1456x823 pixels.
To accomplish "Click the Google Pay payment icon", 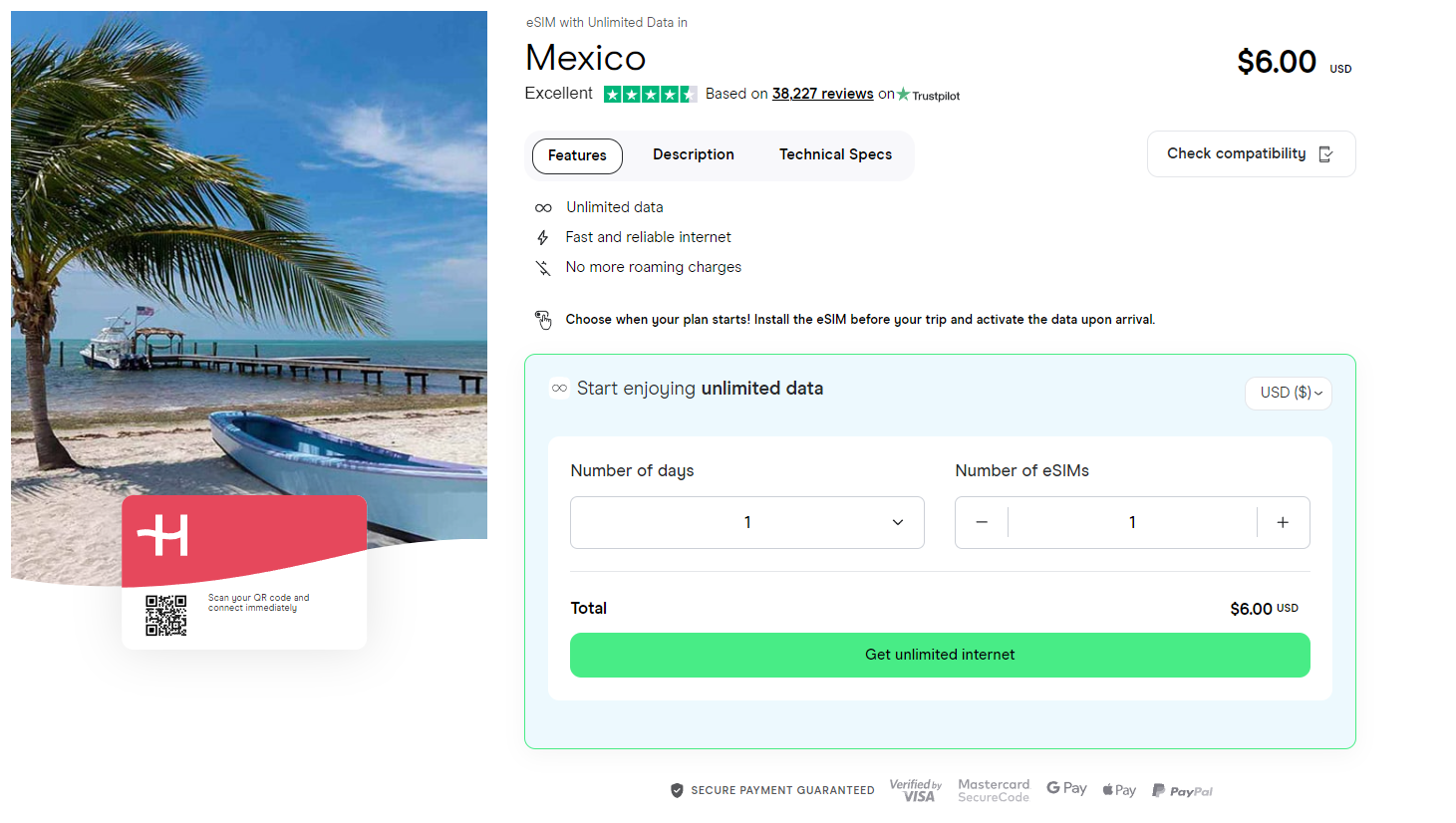I will pos(1065,788).
